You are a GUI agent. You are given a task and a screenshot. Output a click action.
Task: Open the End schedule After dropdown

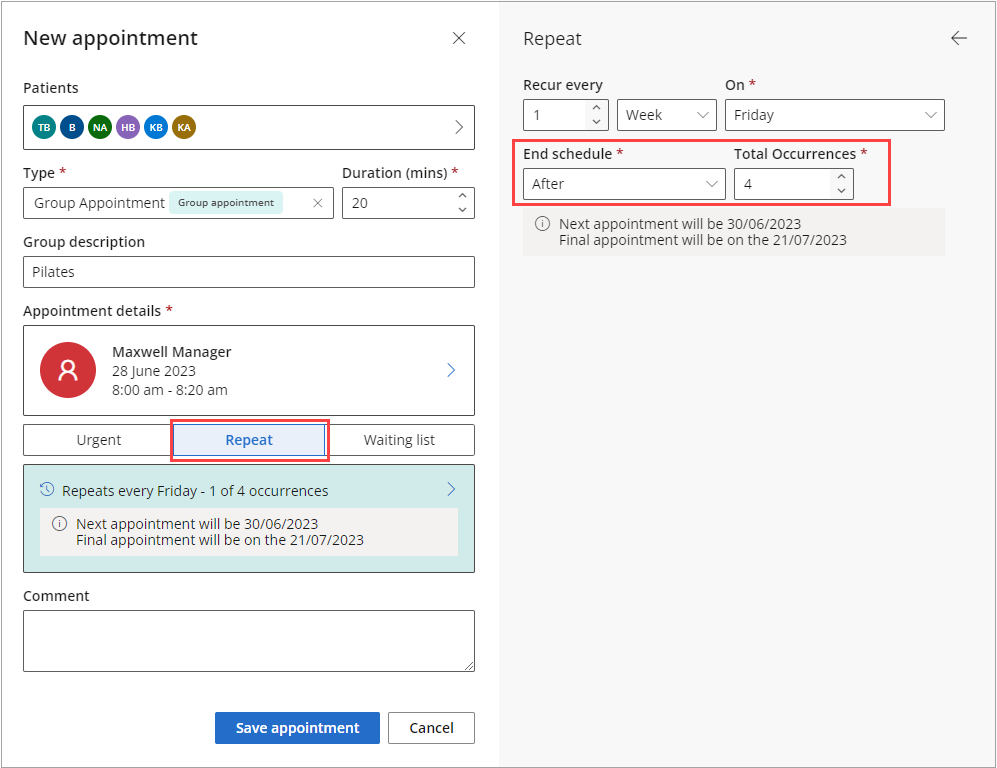[x=624, y=184]
